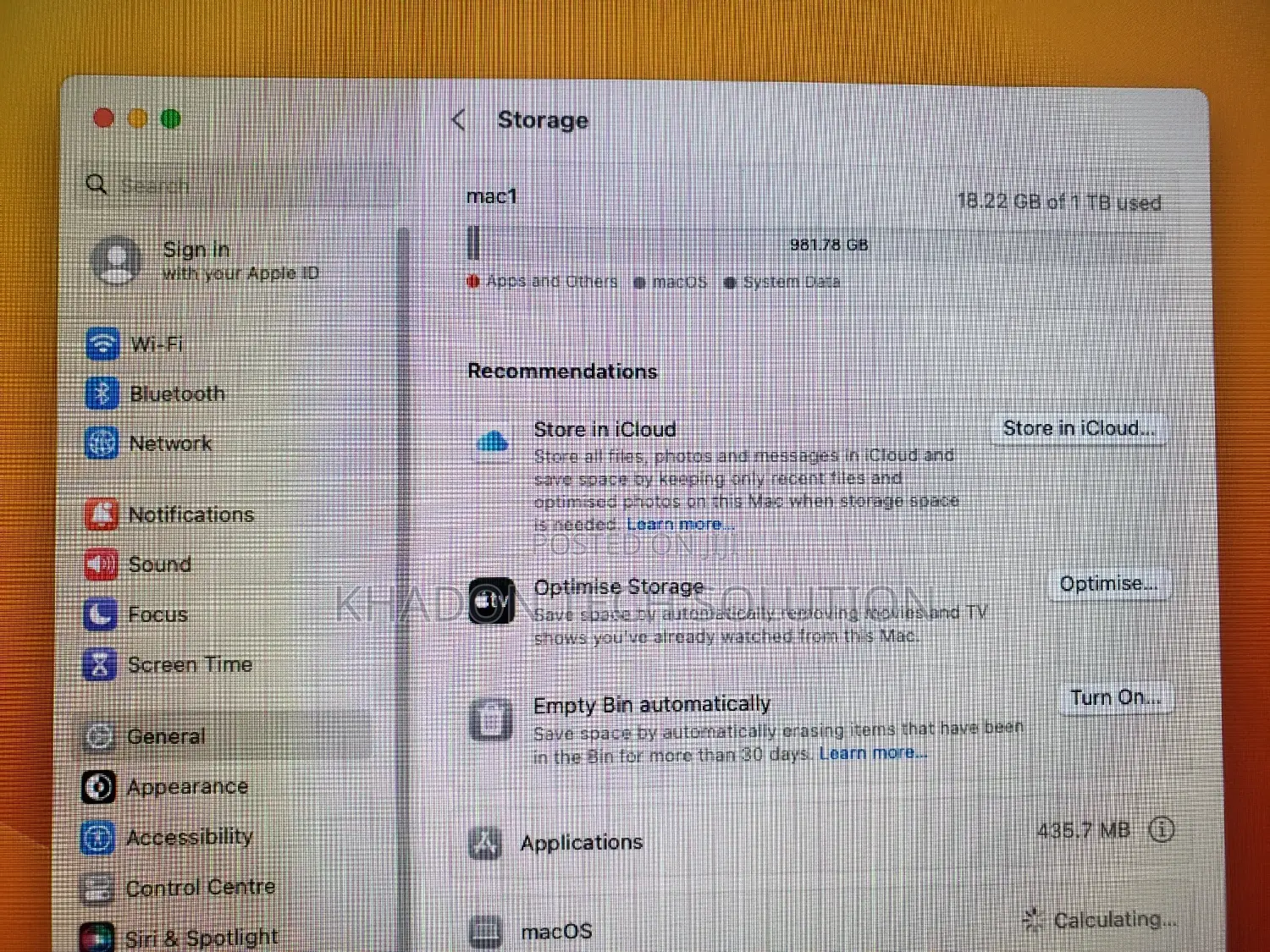Click the Screen Time hourglass icon

pyautogui.click(x=100, y=664)
